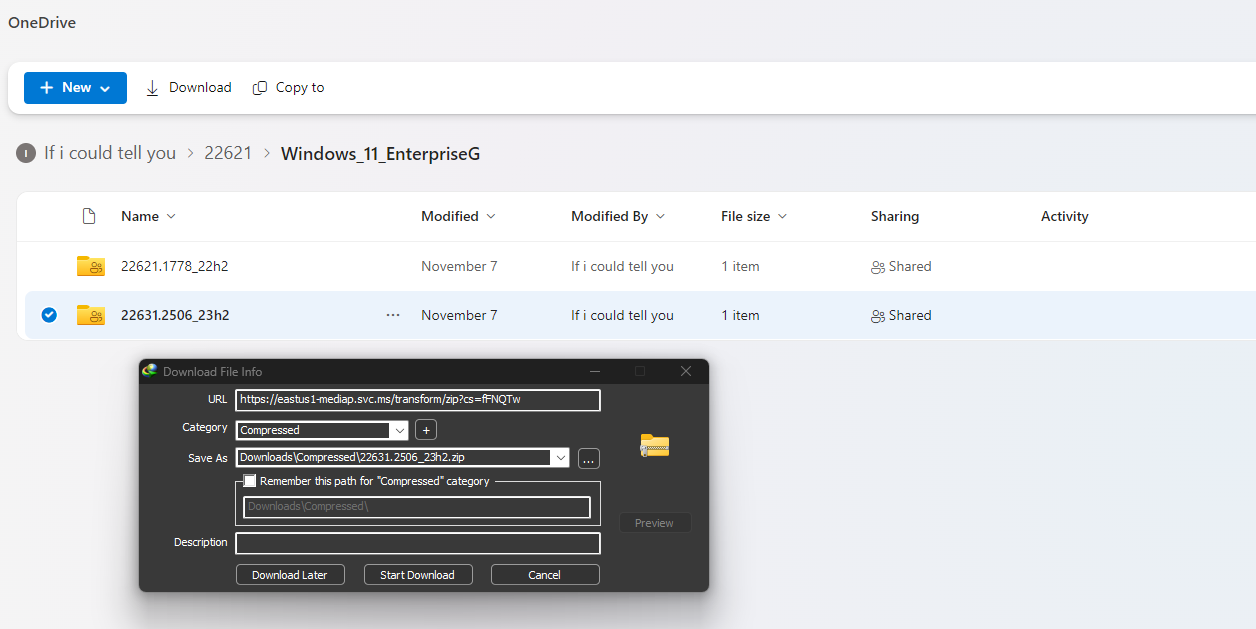Click the New button in OneDrive
Screen dimensions: 1256x629
tap(75, 88)
